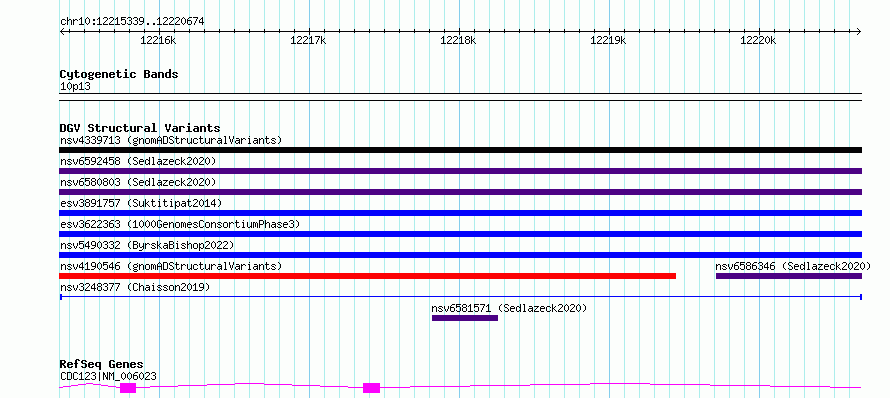The width and height of the screenshot is (890, 398).
Task: Click the Cytogenetic Bands track title
Action: [x=119, y=74]
